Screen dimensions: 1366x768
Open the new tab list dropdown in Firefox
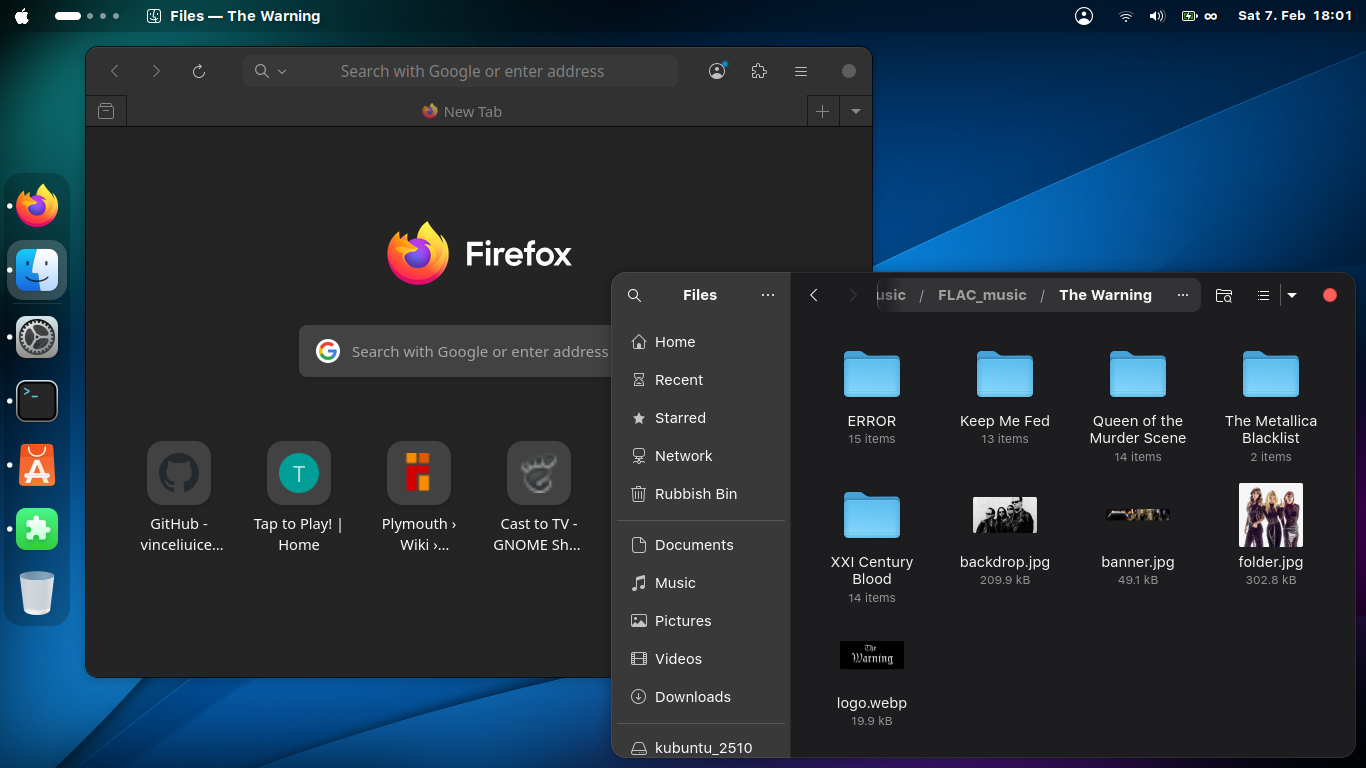855,111
